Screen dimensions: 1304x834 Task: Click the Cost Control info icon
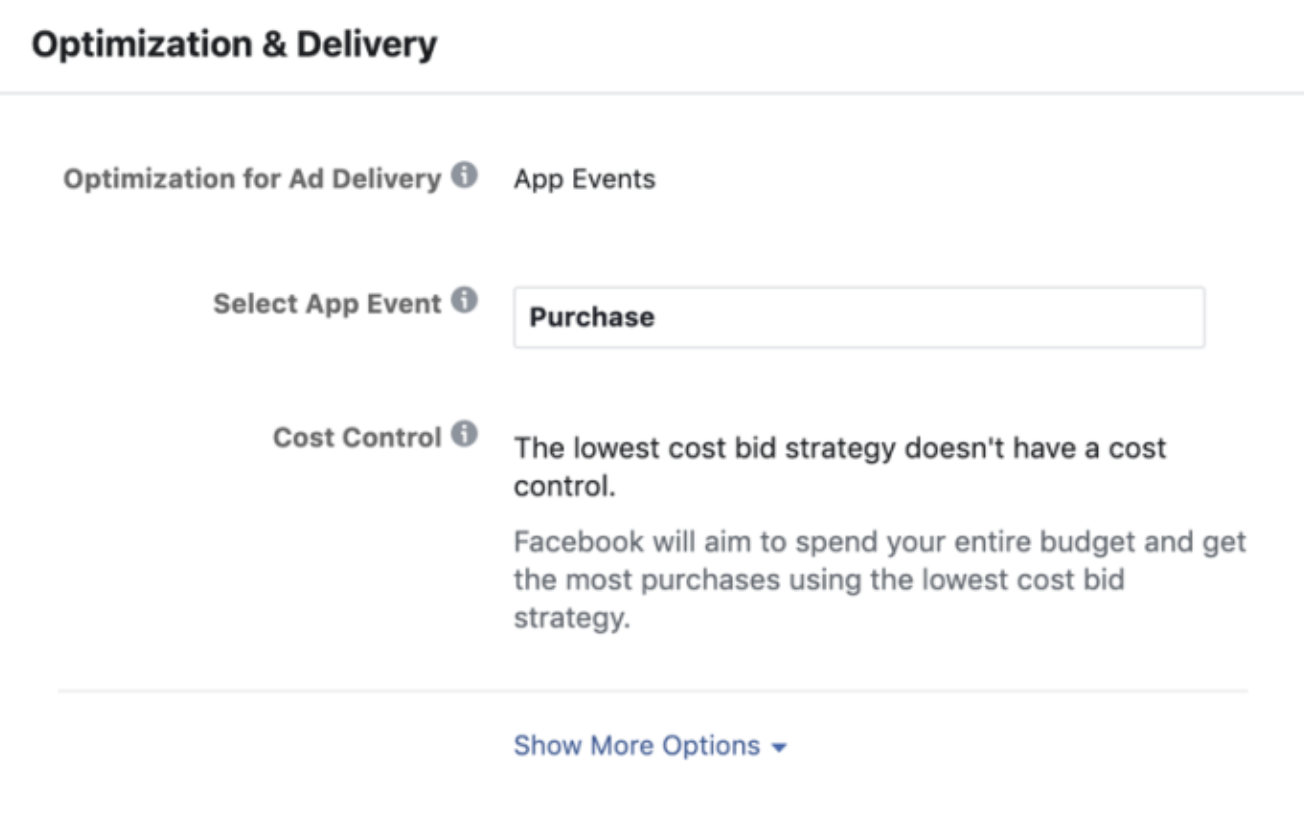click(x=463, y=435)
